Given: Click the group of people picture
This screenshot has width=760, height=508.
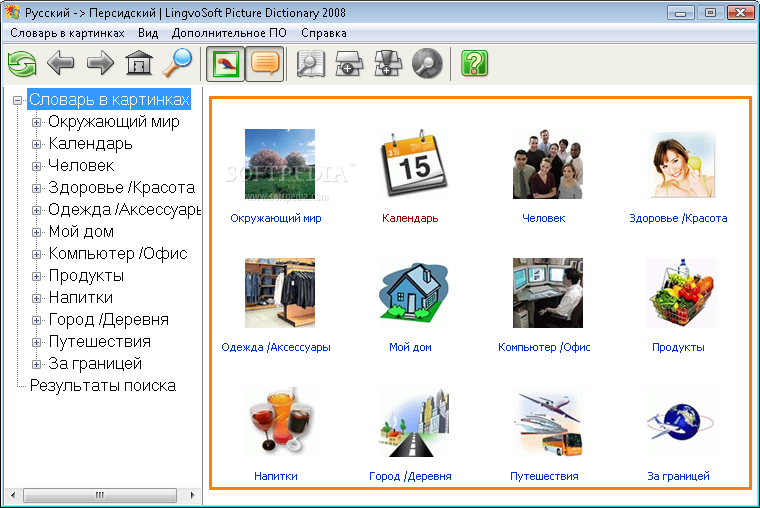Looking at the screenshot, I should coord(548,164).
